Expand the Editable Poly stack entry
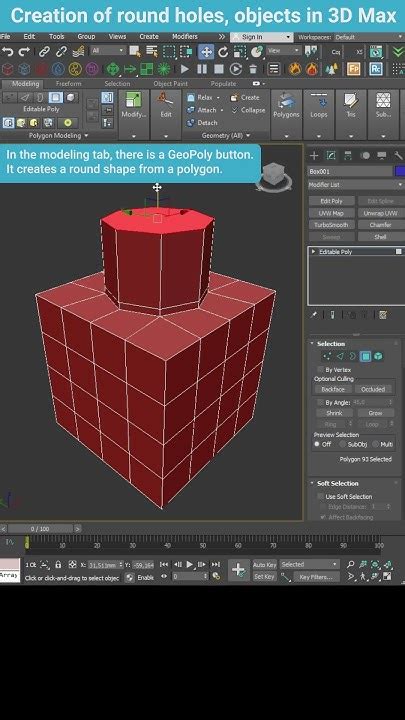Viewport: 405px width, 720px height. click(x=314, y=252)
